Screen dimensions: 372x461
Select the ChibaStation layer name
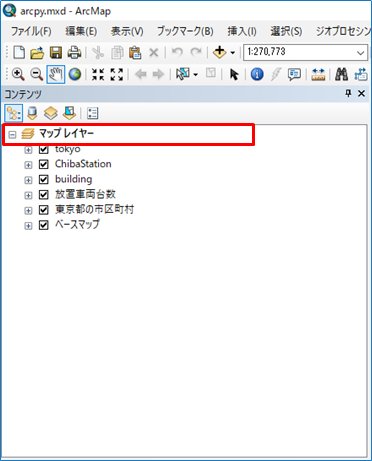click(83, 164)
